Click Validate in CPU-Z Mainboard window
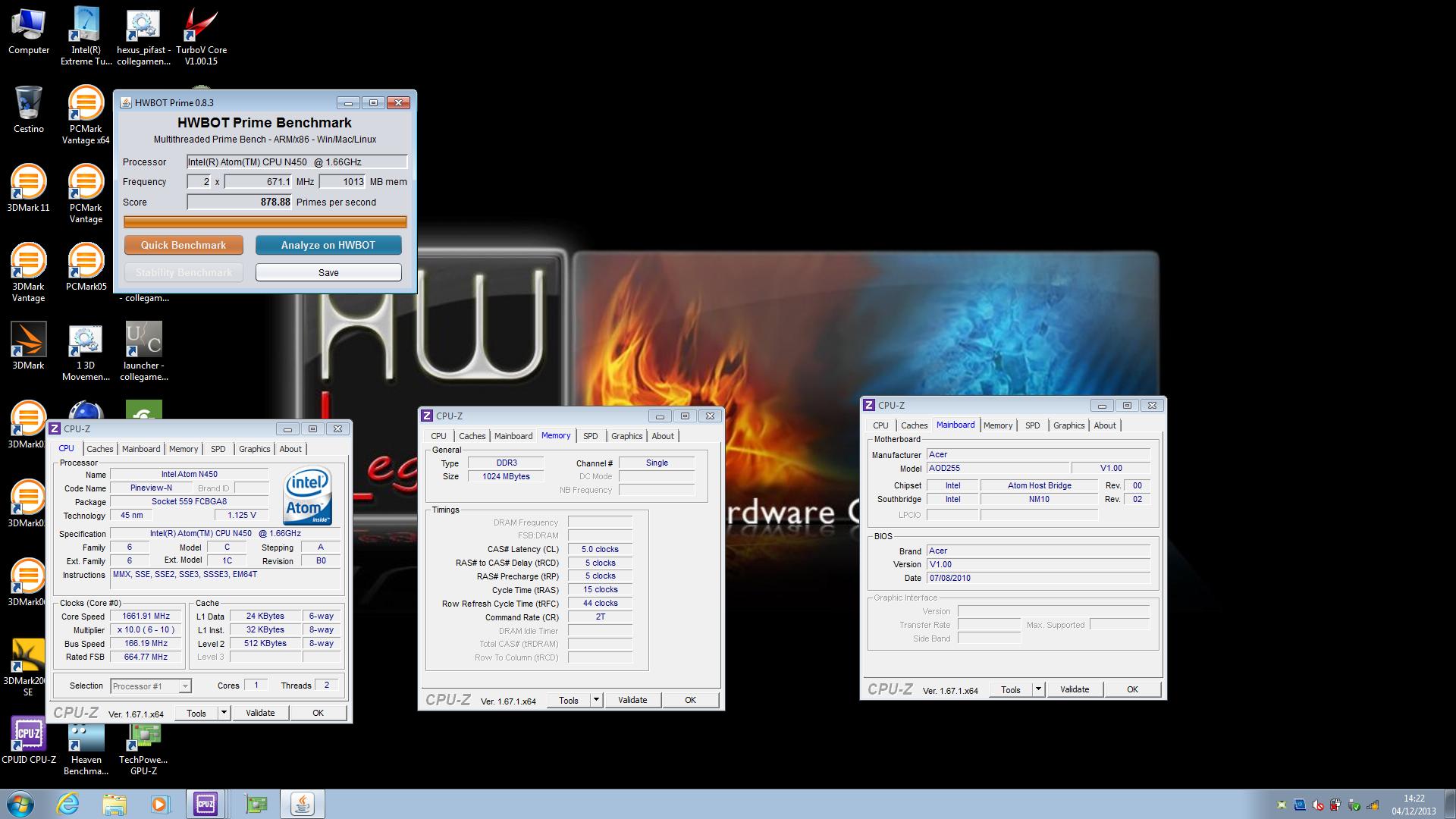The image size is (1456, 819). point(1075,689)
